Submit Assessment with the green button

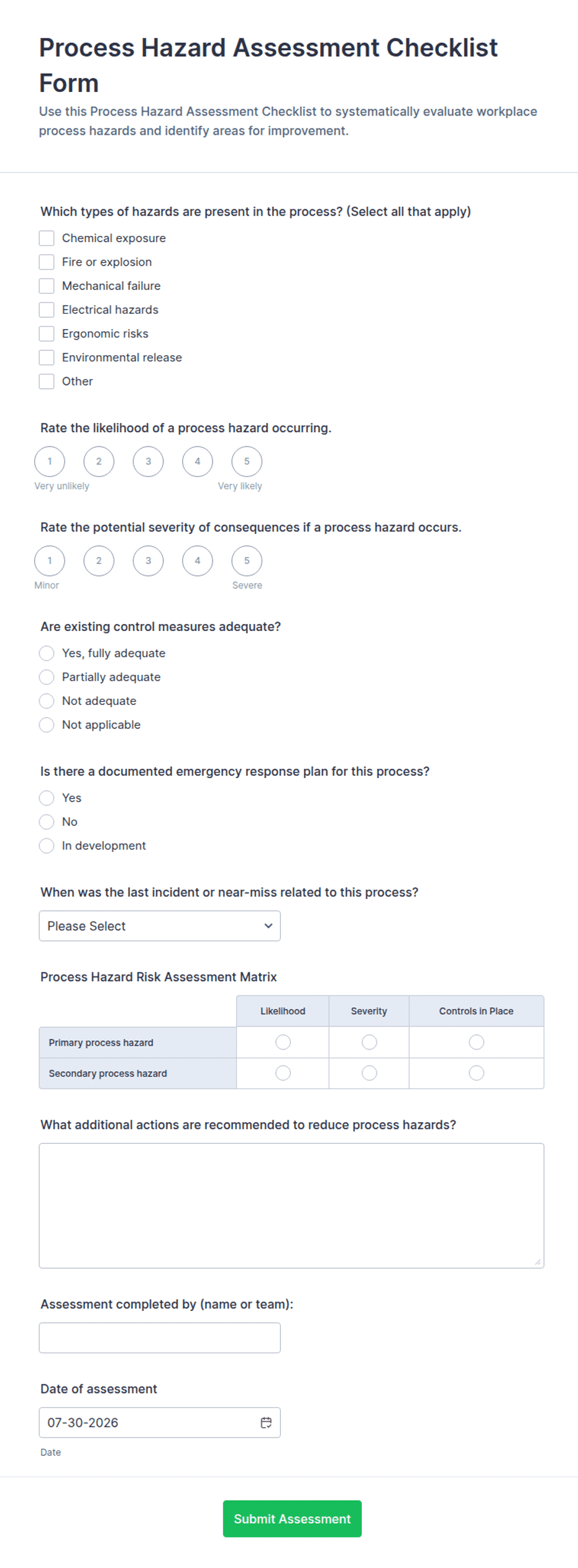click(292, 1518)
